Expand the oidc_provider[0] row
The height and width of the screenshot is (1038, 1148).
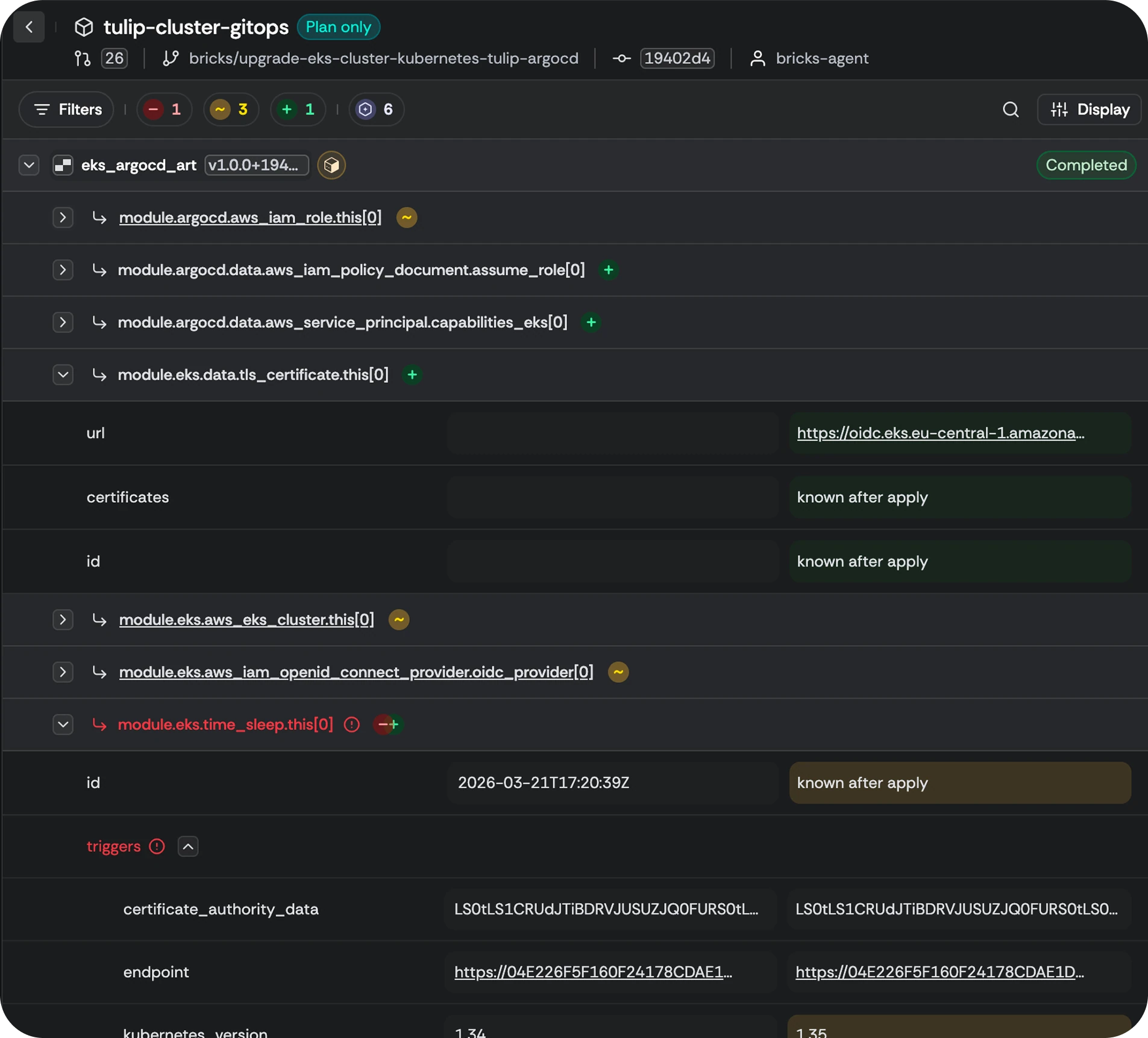click(x=63, y=672)
